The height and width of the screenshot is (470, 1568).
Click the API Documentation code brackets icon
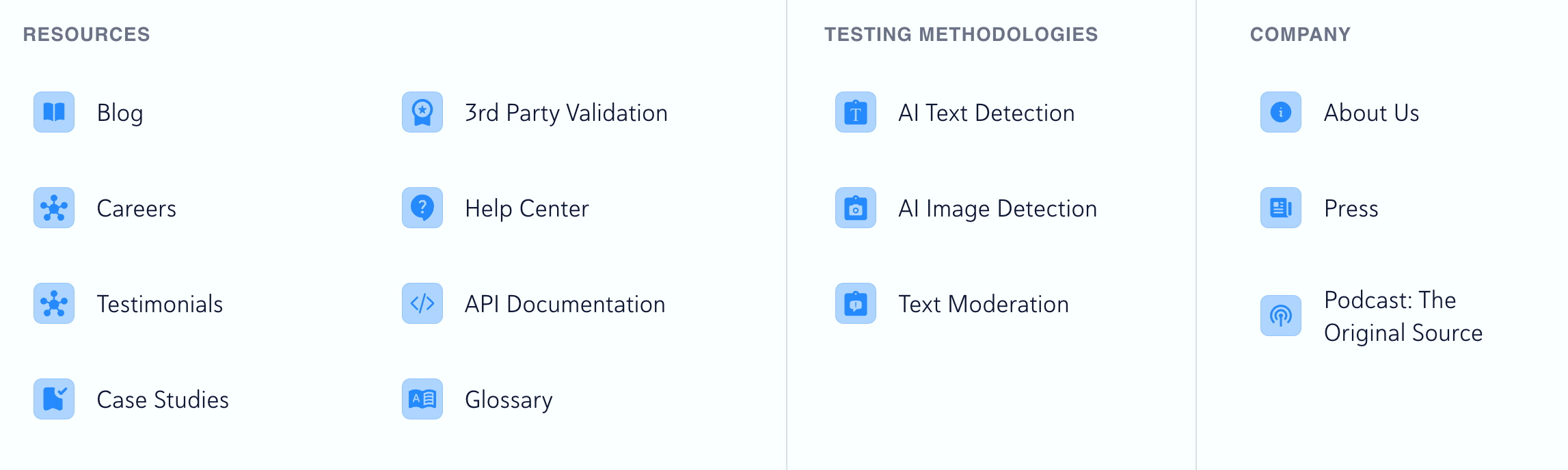422,303
